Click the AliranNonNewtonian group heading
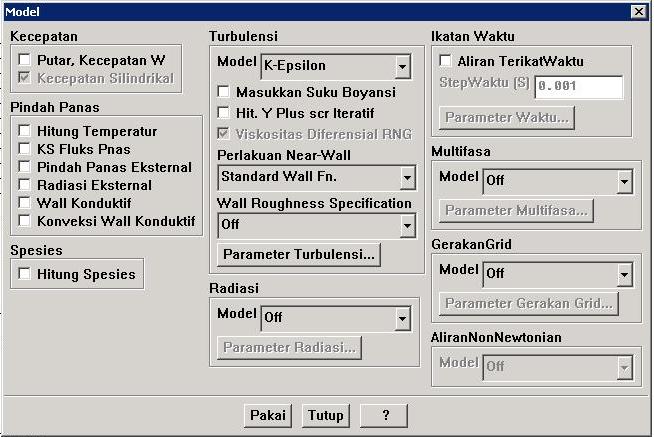654x437 pixels. tap(496, 337)
